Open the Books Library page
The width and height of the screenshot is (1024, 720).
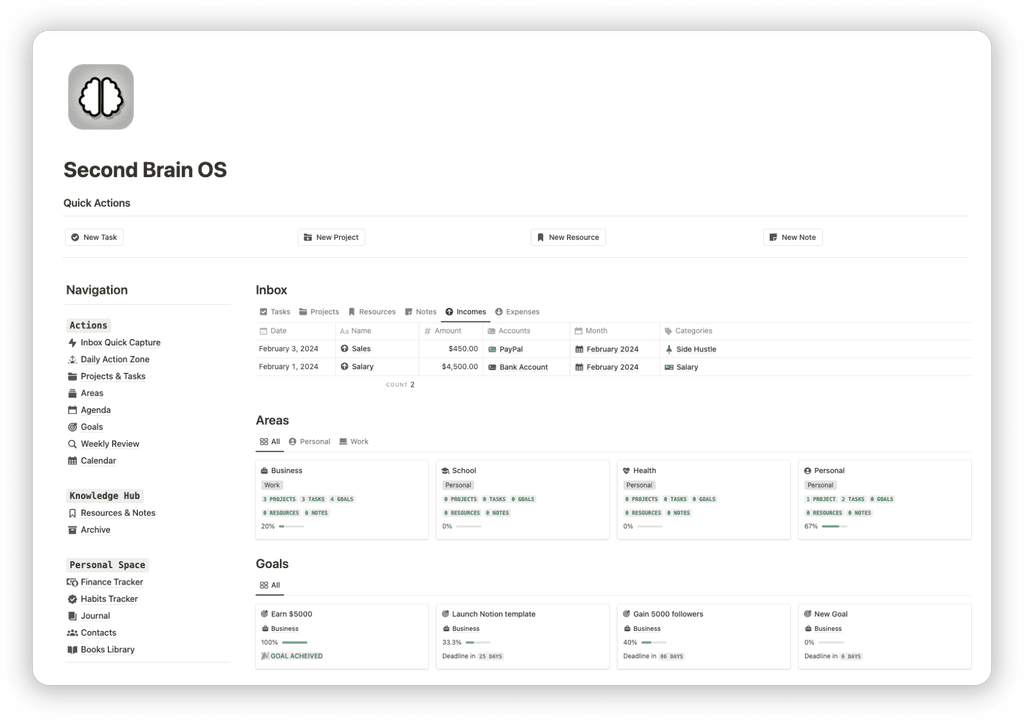[108, 649]
